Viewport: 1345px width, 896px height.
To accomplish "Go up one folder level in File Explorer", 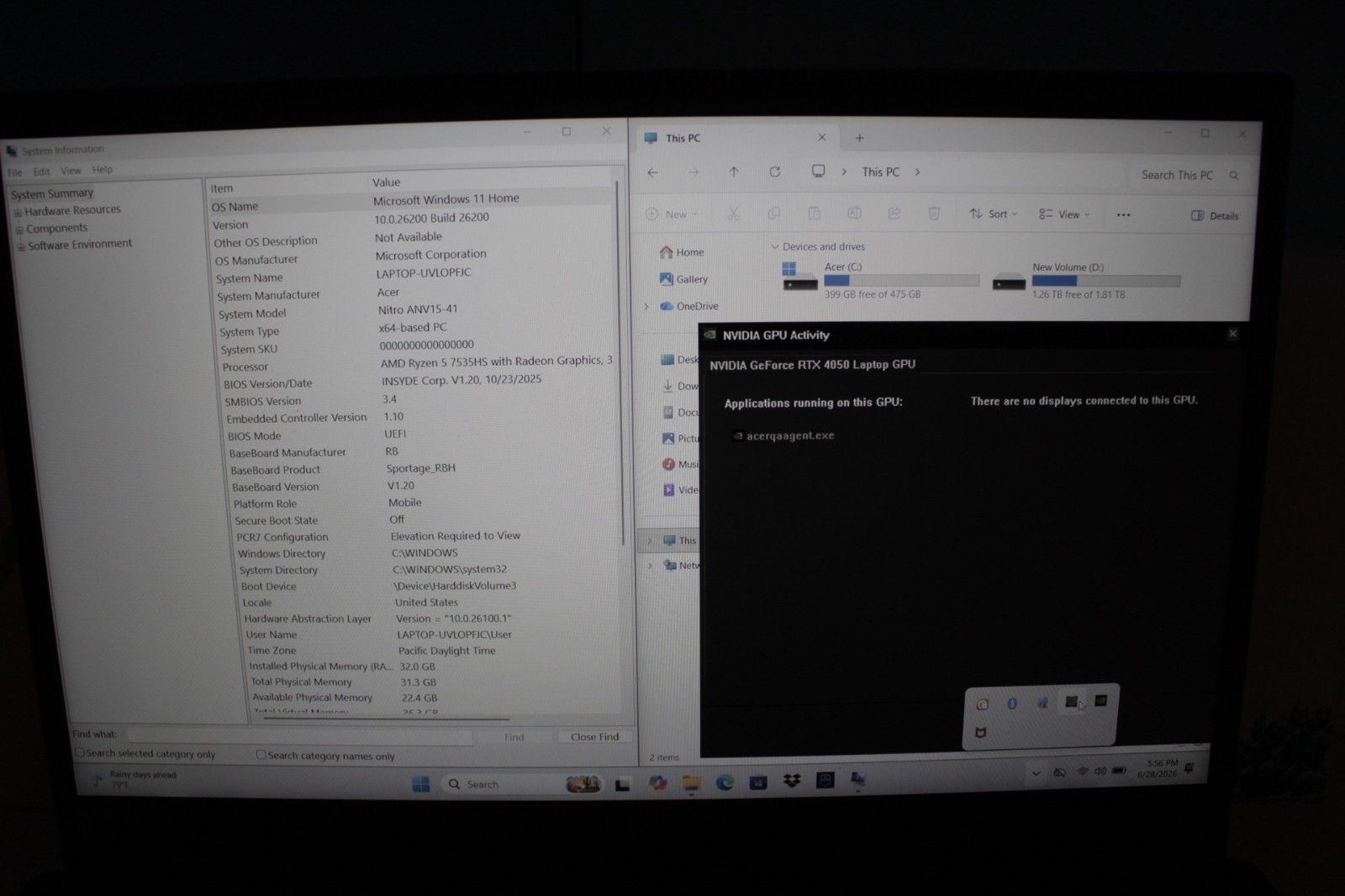I will [x=734, y=171].
